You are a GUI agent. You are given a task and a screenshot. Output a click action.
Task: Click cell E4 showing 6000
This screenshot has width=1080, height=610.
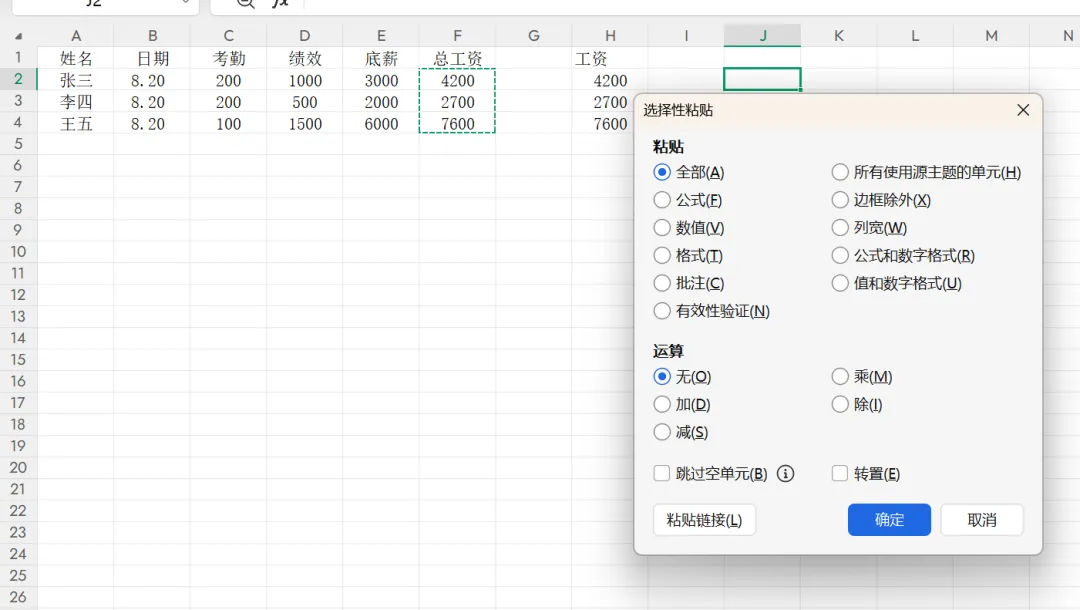(381, 124)
